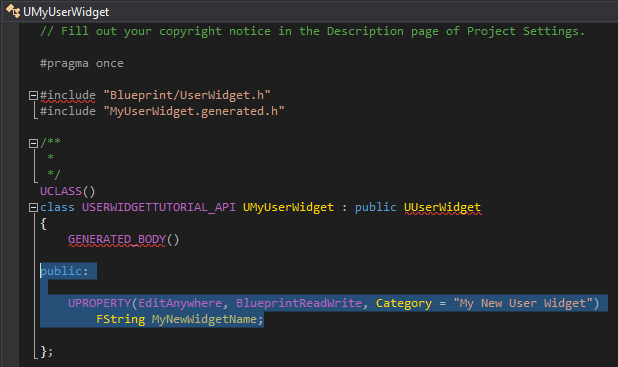Click the class icon beside UMyUserWidget
This screenshot has width=618, height=367.
13,11
